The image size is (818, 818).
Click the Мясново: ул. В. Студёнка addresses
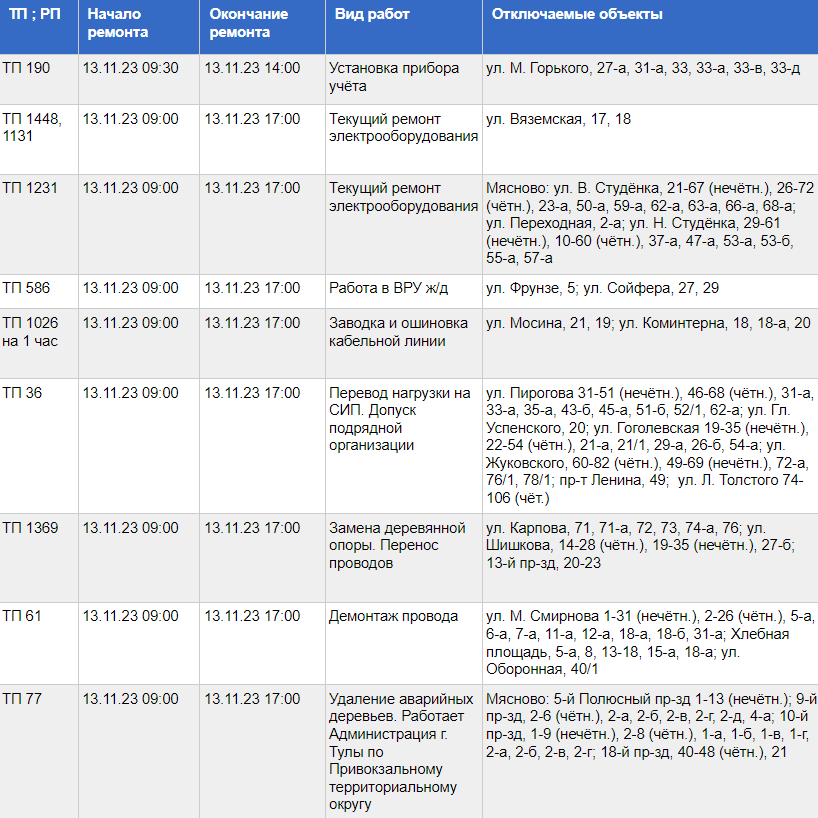point(651,224)
